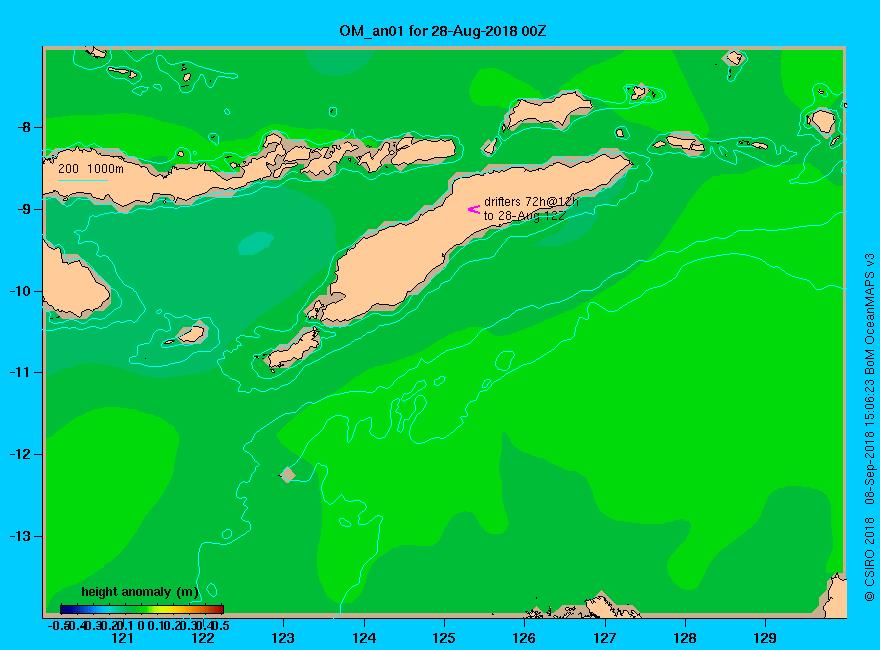Click the title 'OM_an01 for 28-Aug-2018 00Z'

coord(442,31)
